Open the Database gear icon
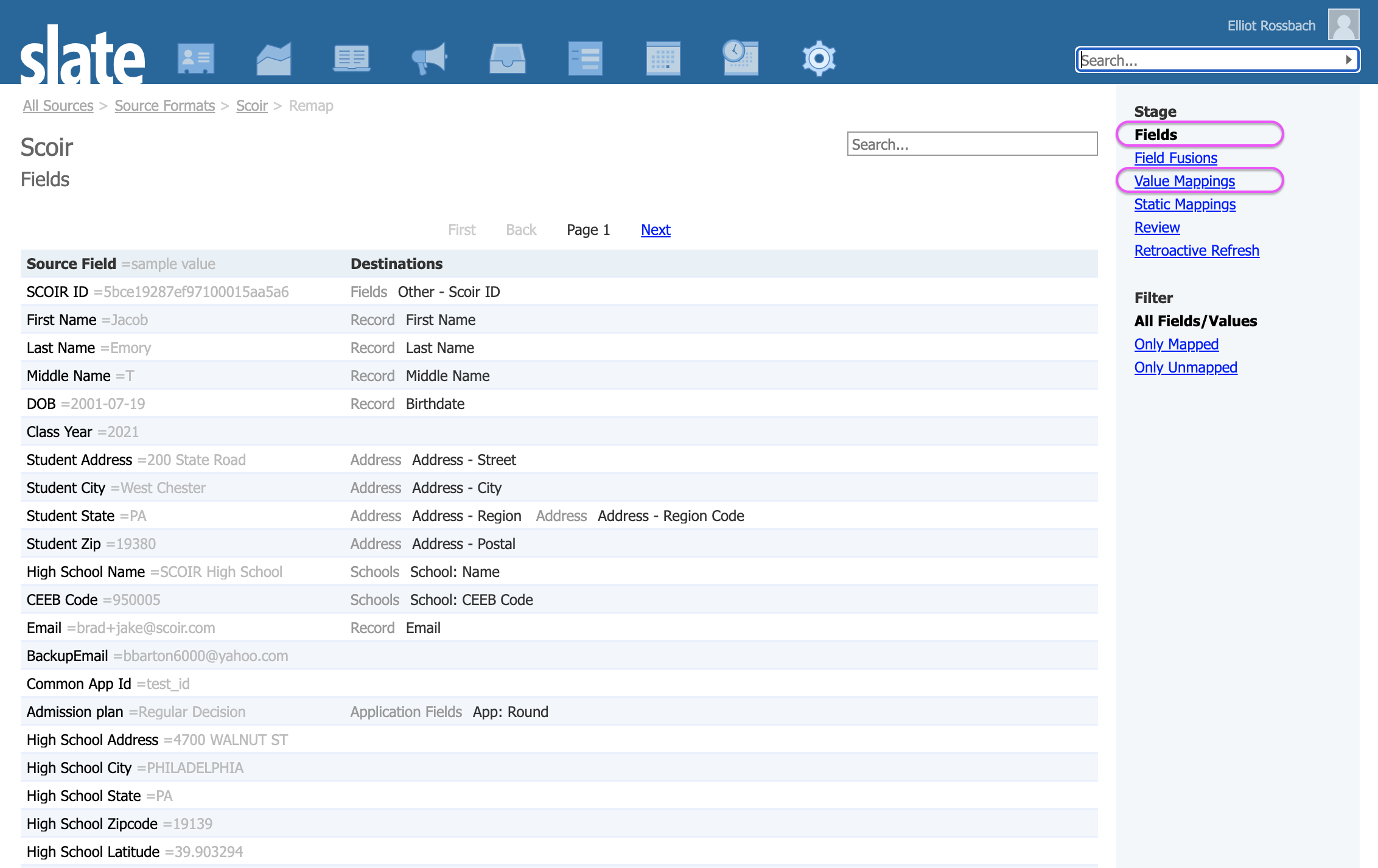 pos(819,58)
